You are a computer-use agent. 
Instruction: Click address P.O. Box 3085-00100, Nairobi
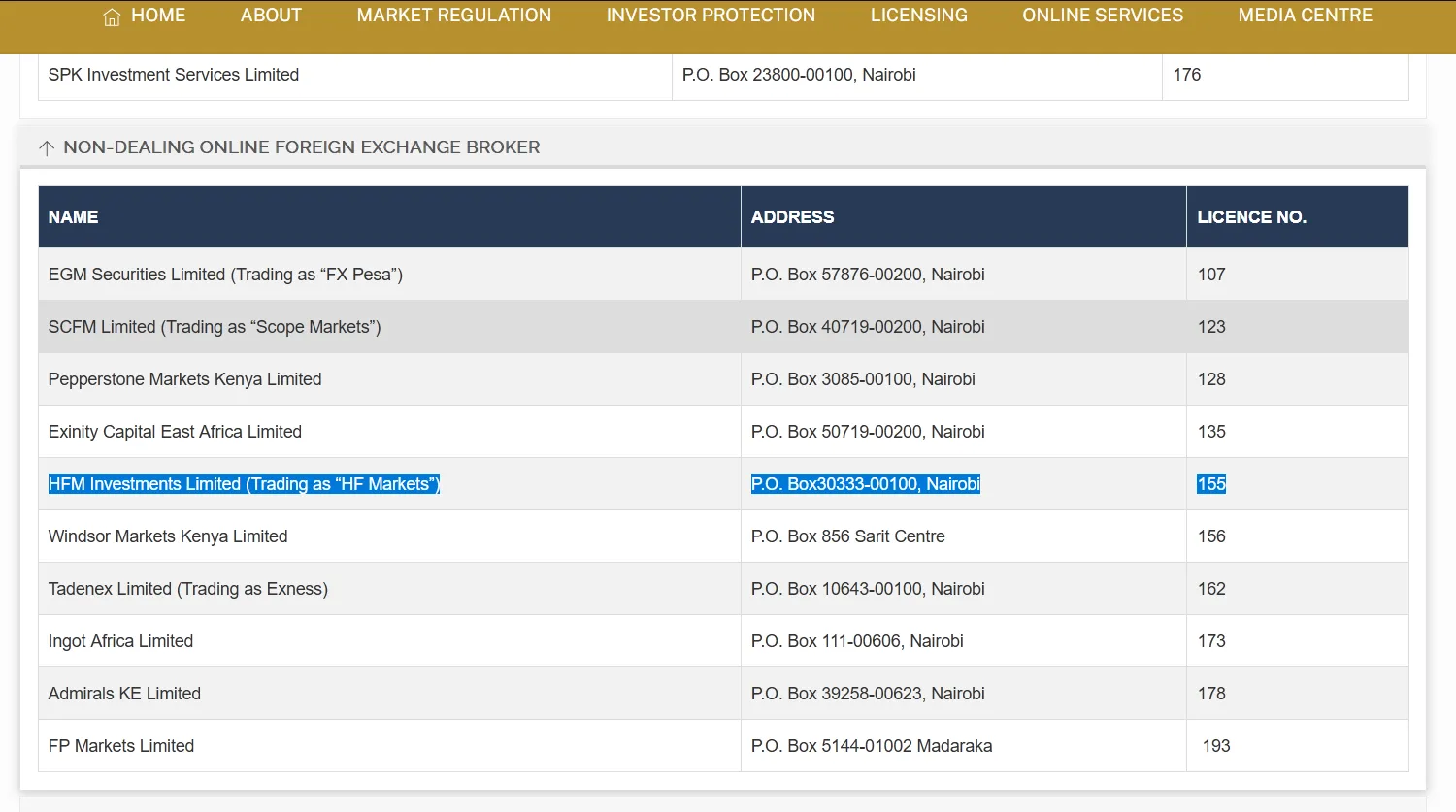click(863, 379)
